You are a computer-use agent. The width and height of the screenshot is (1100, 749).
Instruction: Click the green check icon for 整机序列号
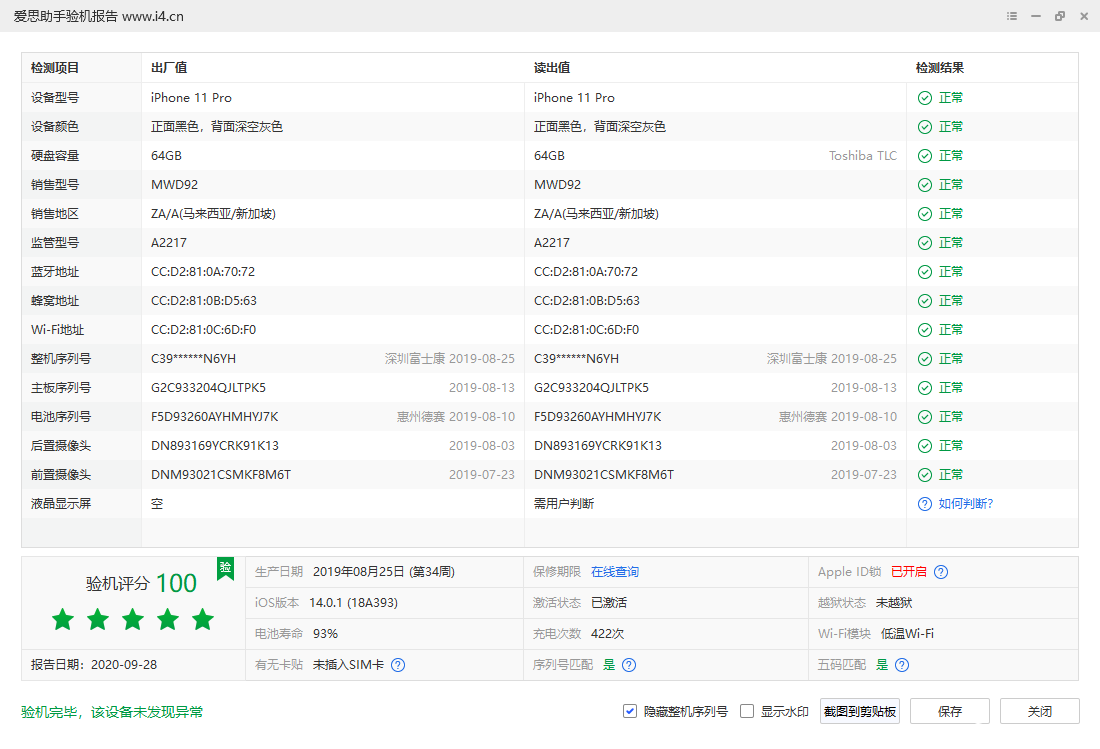[x=925, y=359]
